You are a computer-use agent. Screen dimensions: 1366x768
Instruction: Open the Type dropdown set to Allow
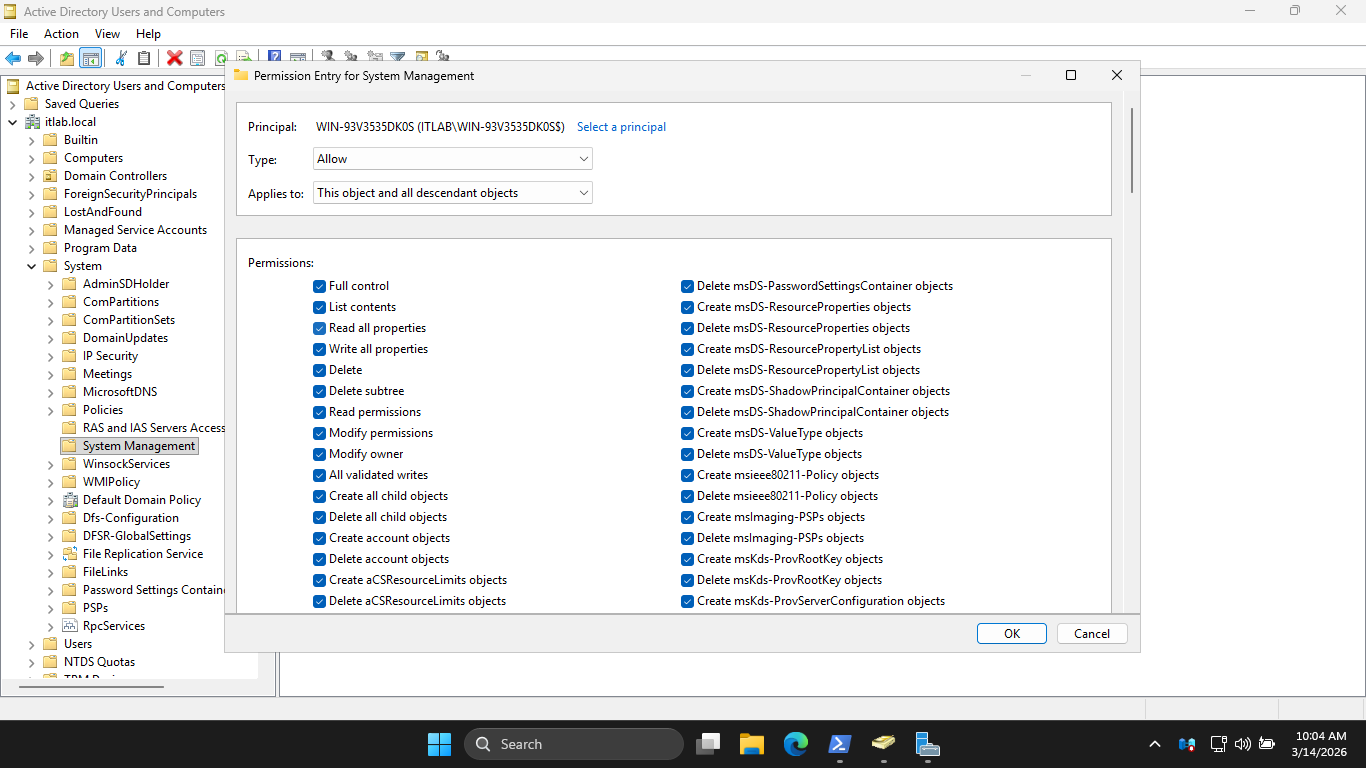453,159
